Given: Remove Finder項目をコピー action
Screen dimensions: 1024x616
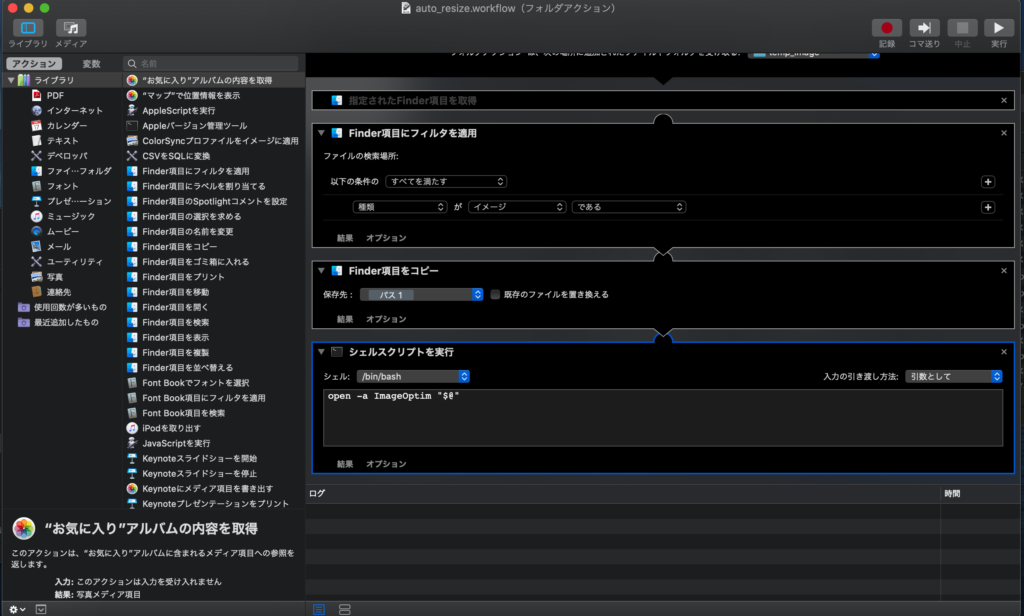Looking at the screenshot, I should pyautogui.click(x=1004, y=270).
